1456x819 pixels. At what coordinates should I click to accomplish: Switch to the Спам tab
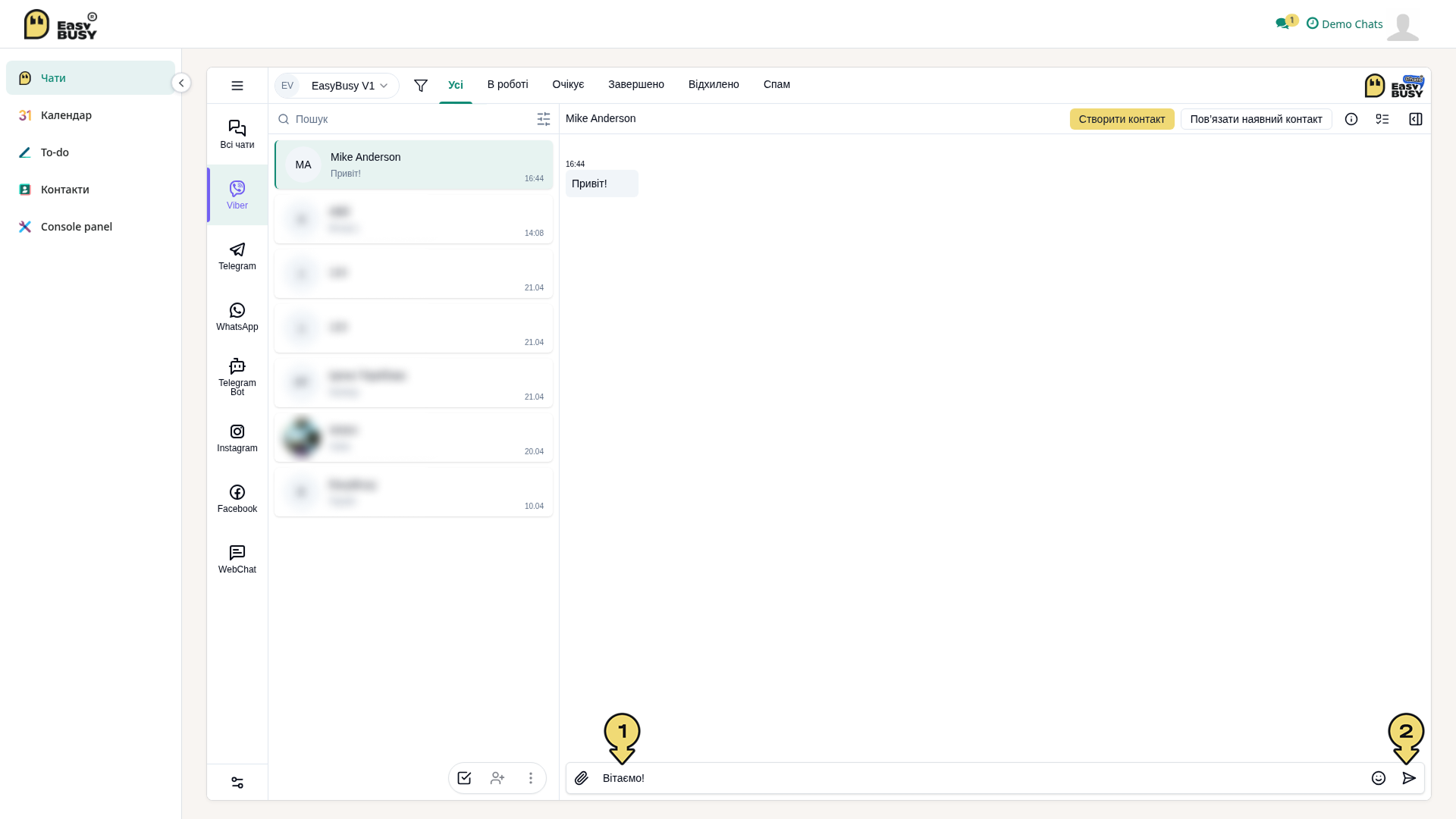[777, 84]
